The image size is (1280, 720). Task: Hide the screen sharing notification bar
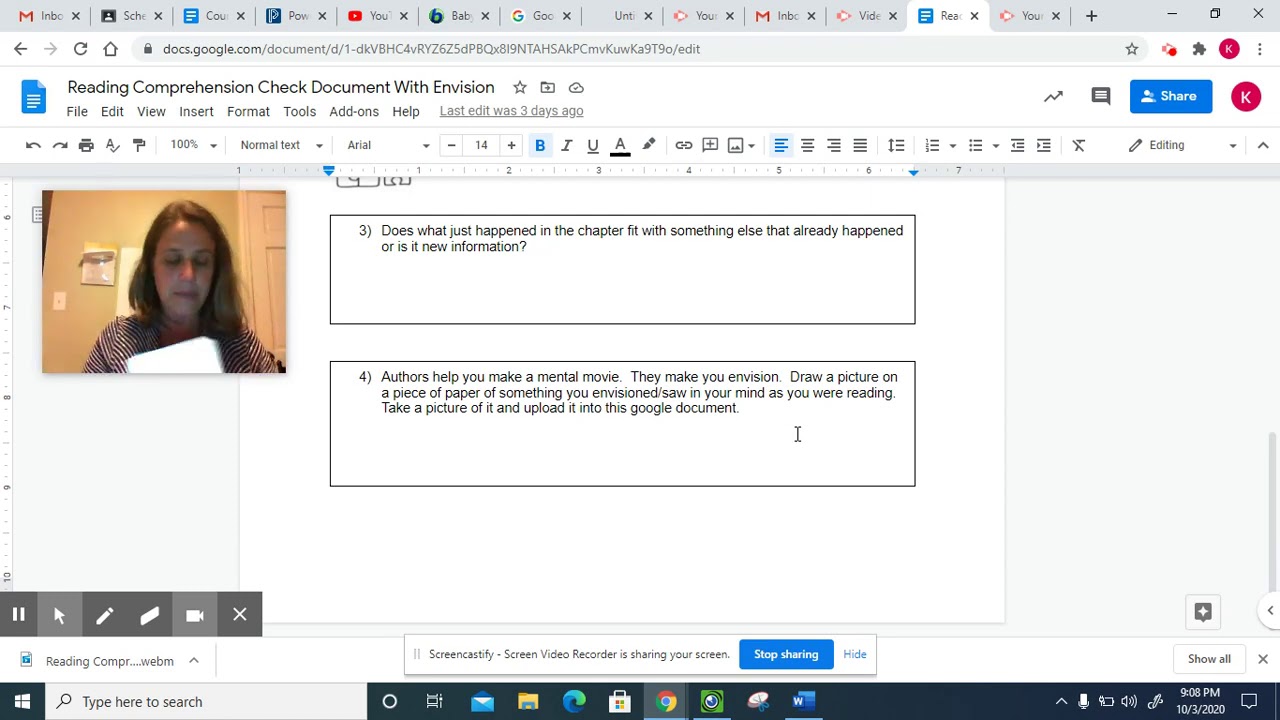pyautogui.click(x=855, y=654)
